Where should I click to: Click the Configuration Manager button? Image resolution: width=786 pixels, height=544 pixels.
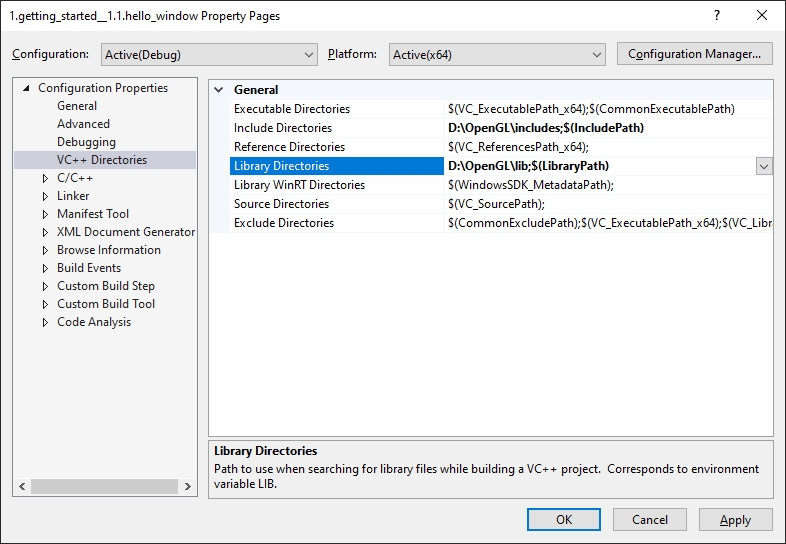point(695,54)
